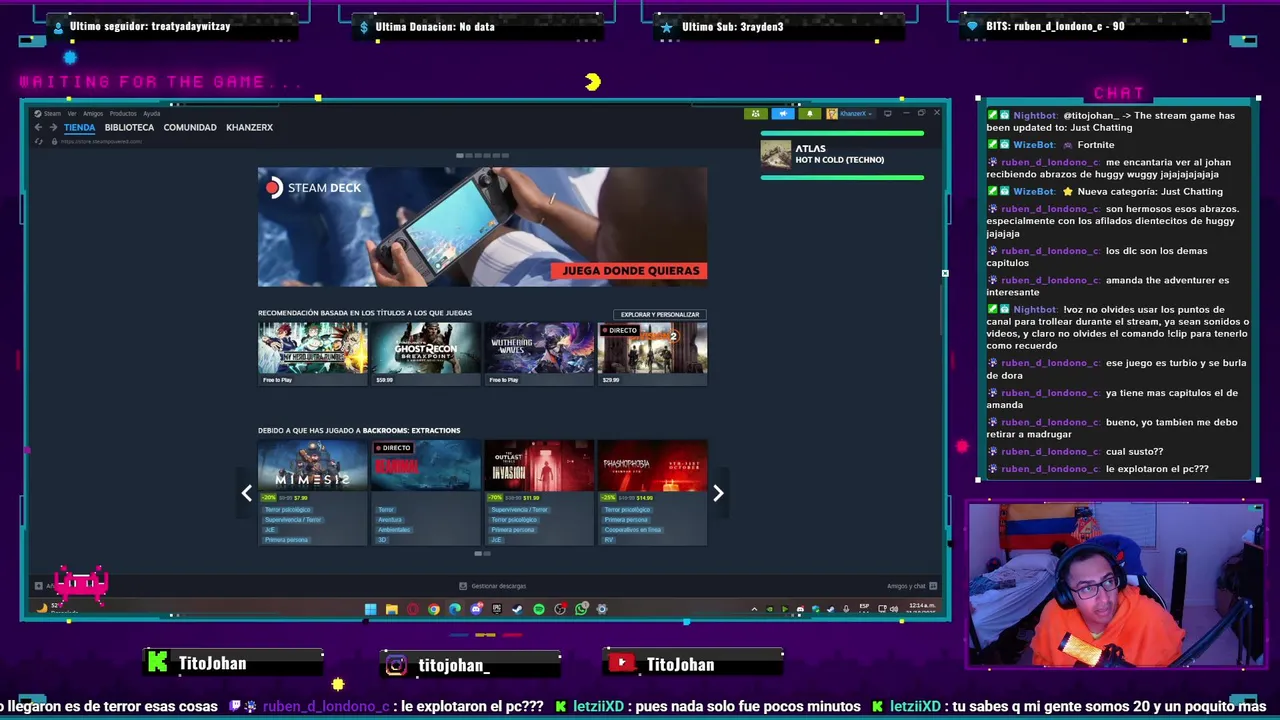The image size is (1280, 720).
Task: Switch to the COMUNIDAD tab
Action: (x=190, y=127)
